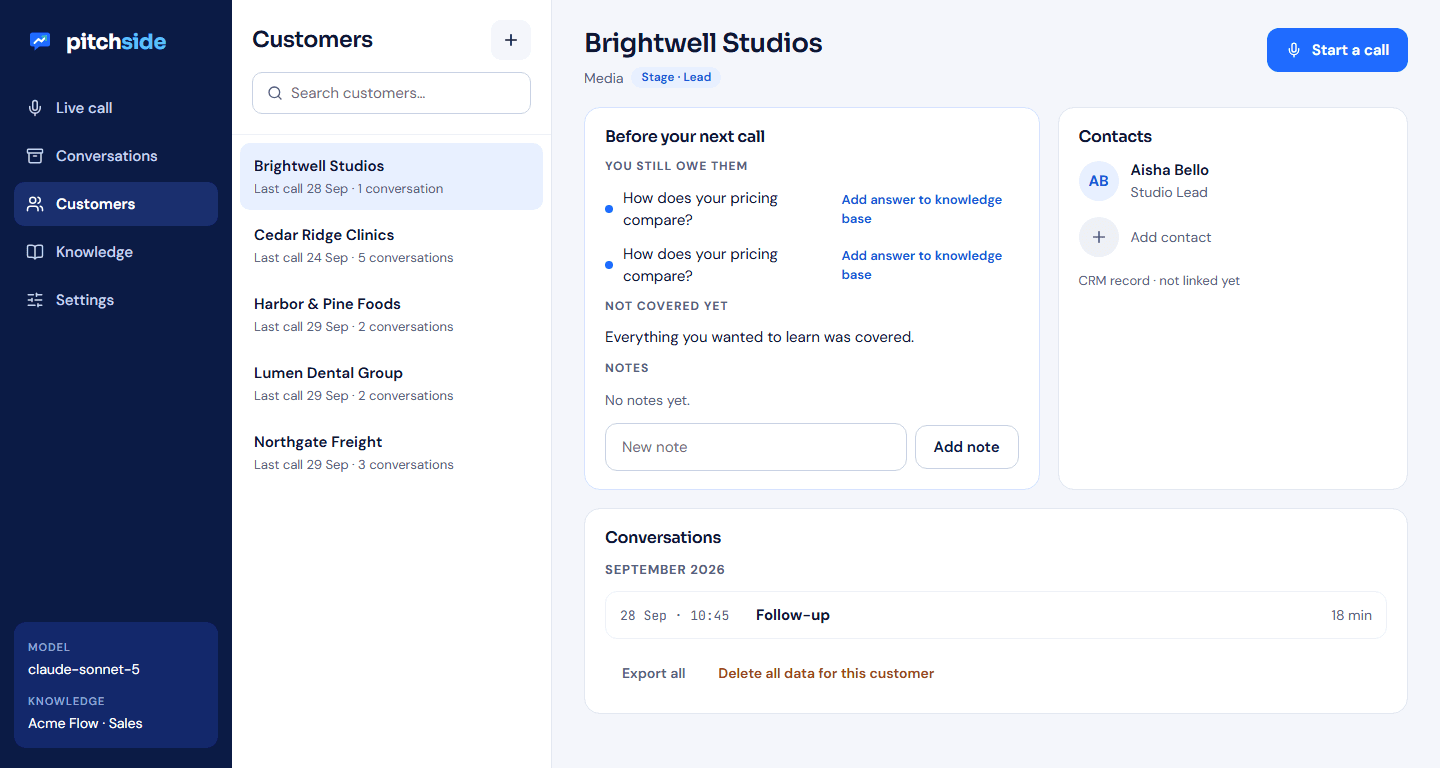This screenshot has height=768, width=1440.
Task: Open the Live call page
Action: pyautogui.click(x=116, y=108)
